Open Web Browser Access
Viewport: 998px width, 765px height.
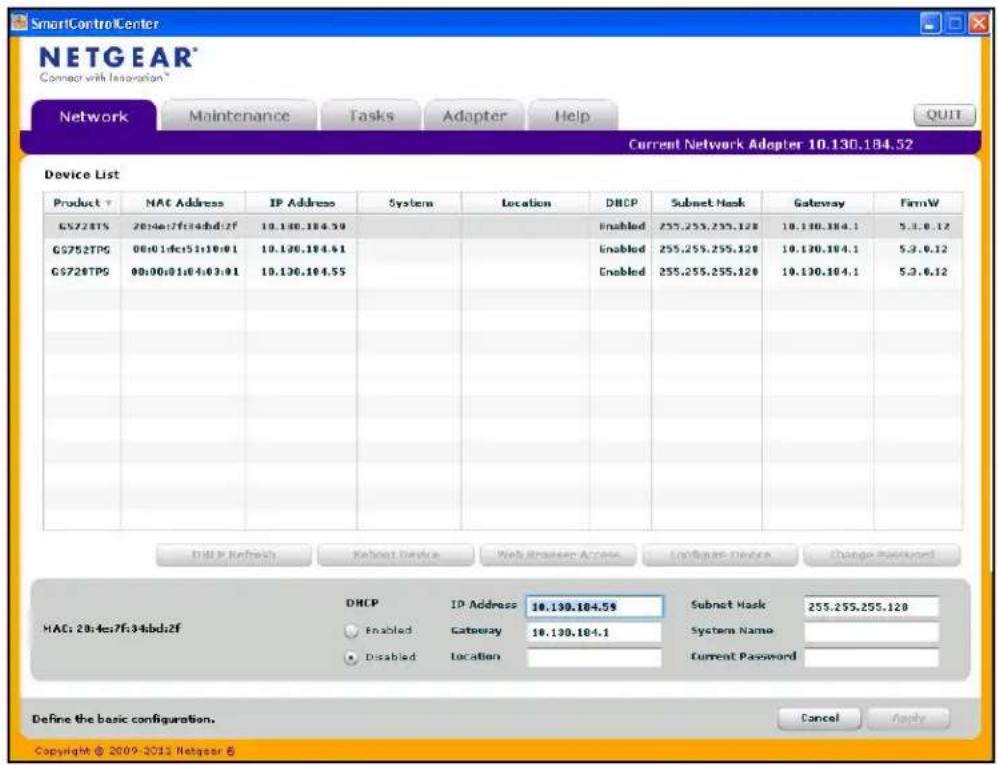(558, 555)
